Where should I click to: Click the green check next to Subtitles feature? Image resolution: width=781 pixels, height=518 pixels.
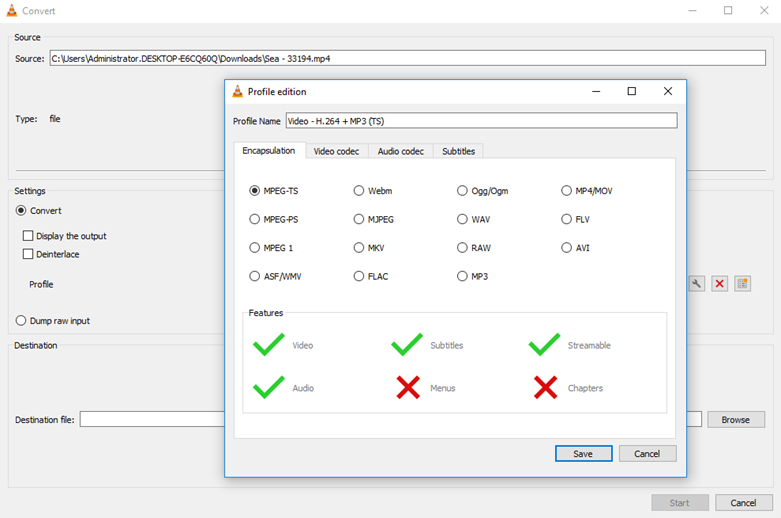click(407, 345)
